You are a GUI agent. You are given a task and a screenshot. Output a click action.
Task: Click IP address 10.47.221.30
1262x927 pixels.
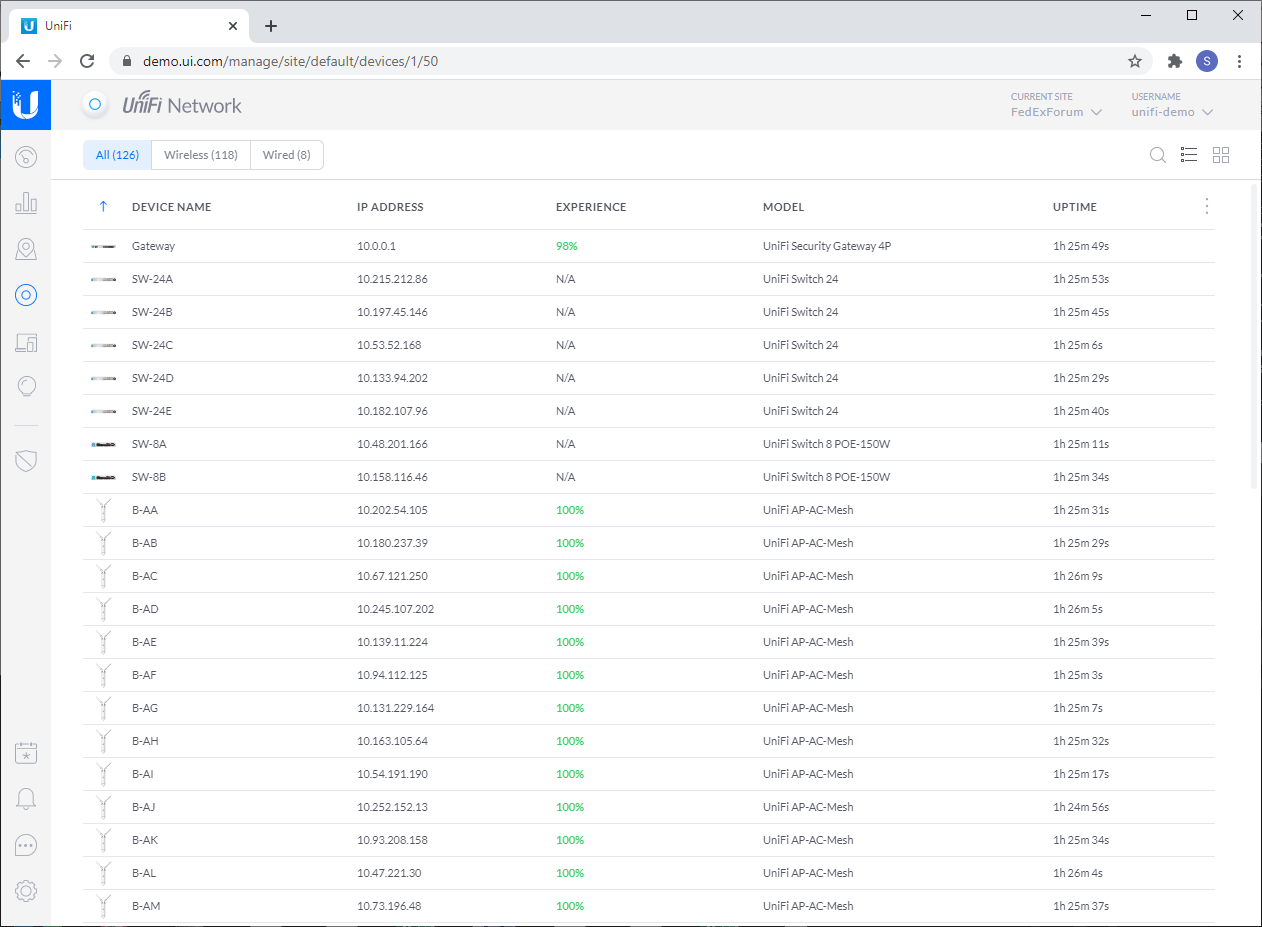click(389, 873)
